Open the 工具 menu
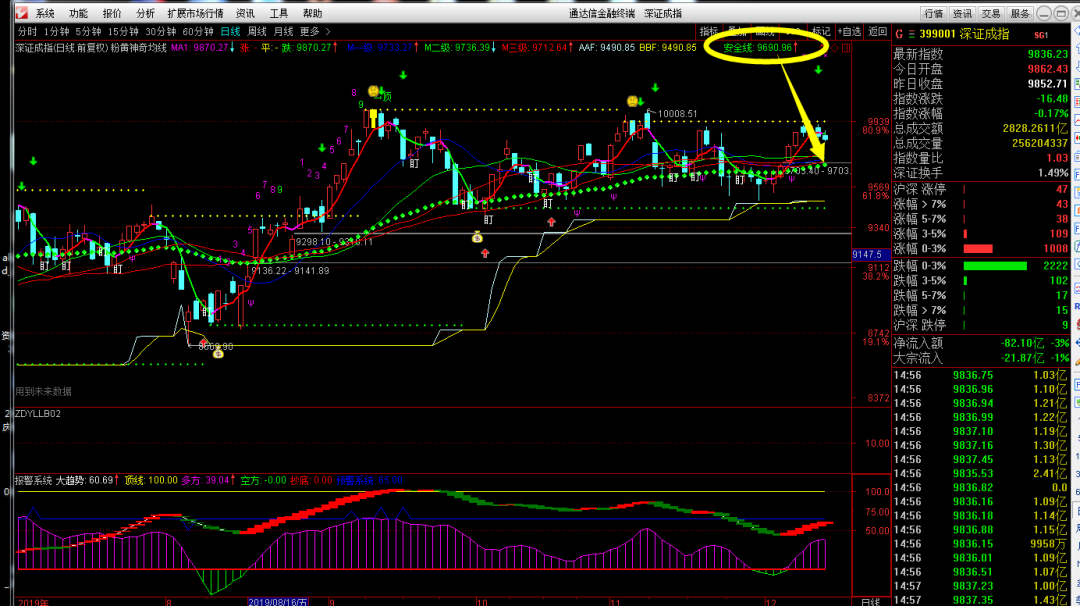1080x606 pixels. pos(279,13)
